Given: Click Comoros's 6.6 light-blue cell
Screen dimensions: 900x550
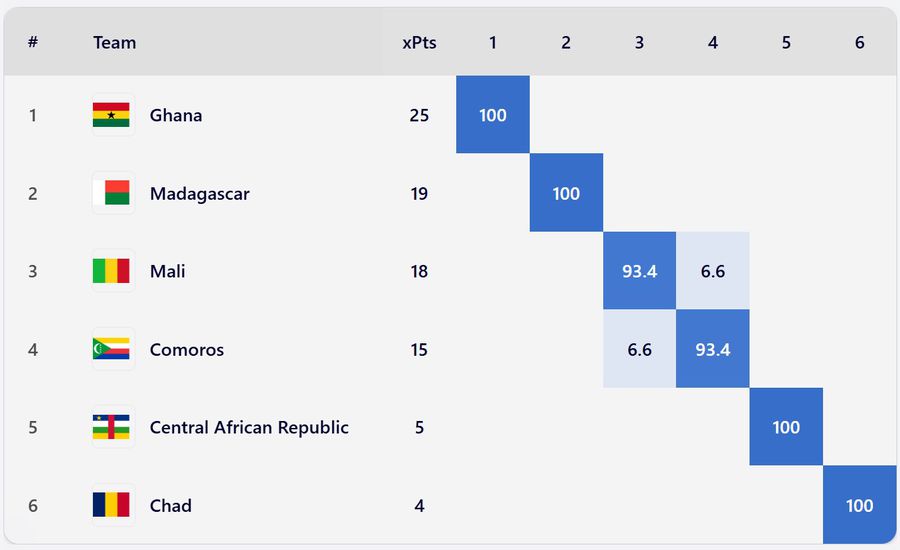Looking at the screenshot, I should (x=639, y=349).
